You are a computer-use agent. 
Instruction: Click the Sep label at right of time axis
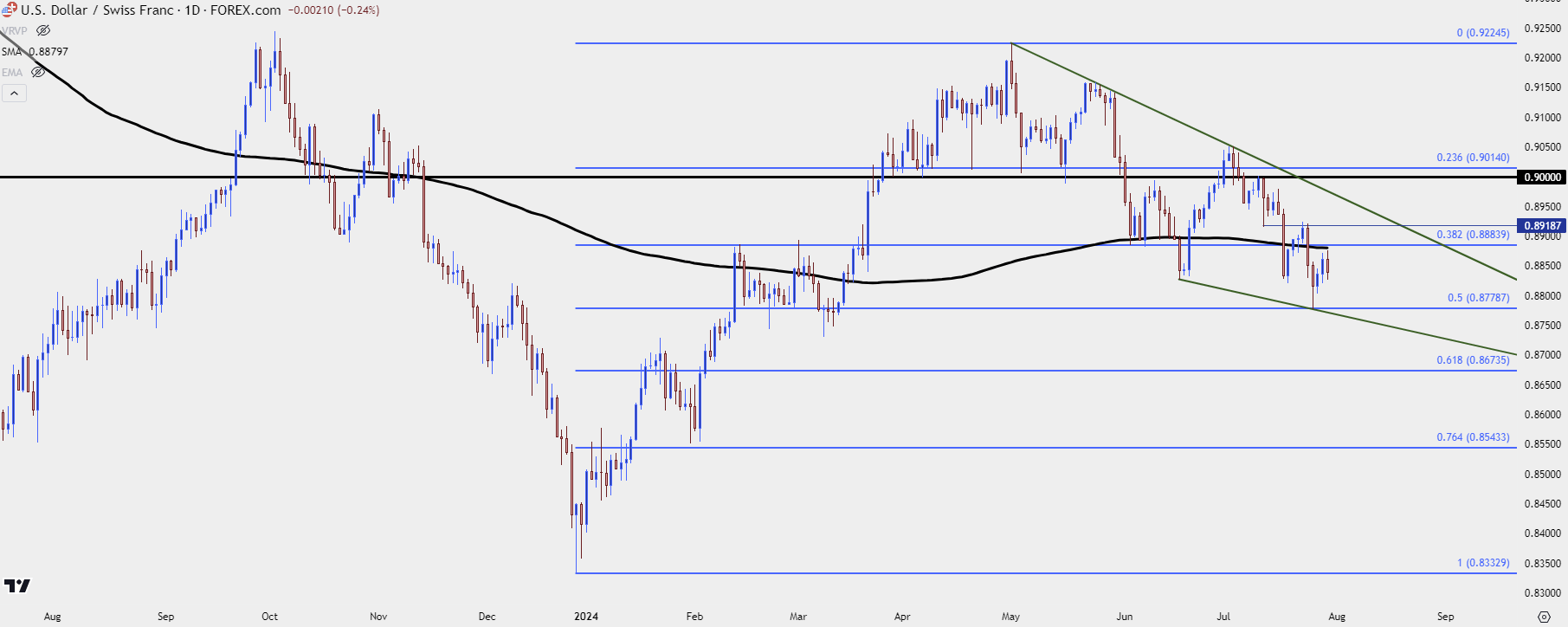click(1445, 617)
